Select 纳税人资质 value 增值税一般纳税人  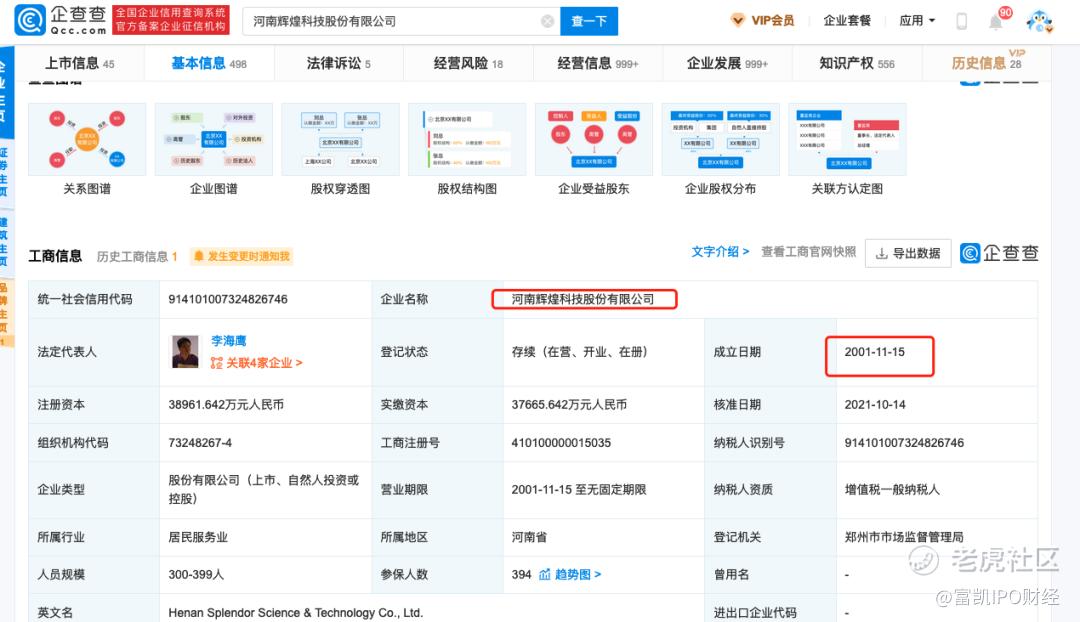tap(892, 490)
